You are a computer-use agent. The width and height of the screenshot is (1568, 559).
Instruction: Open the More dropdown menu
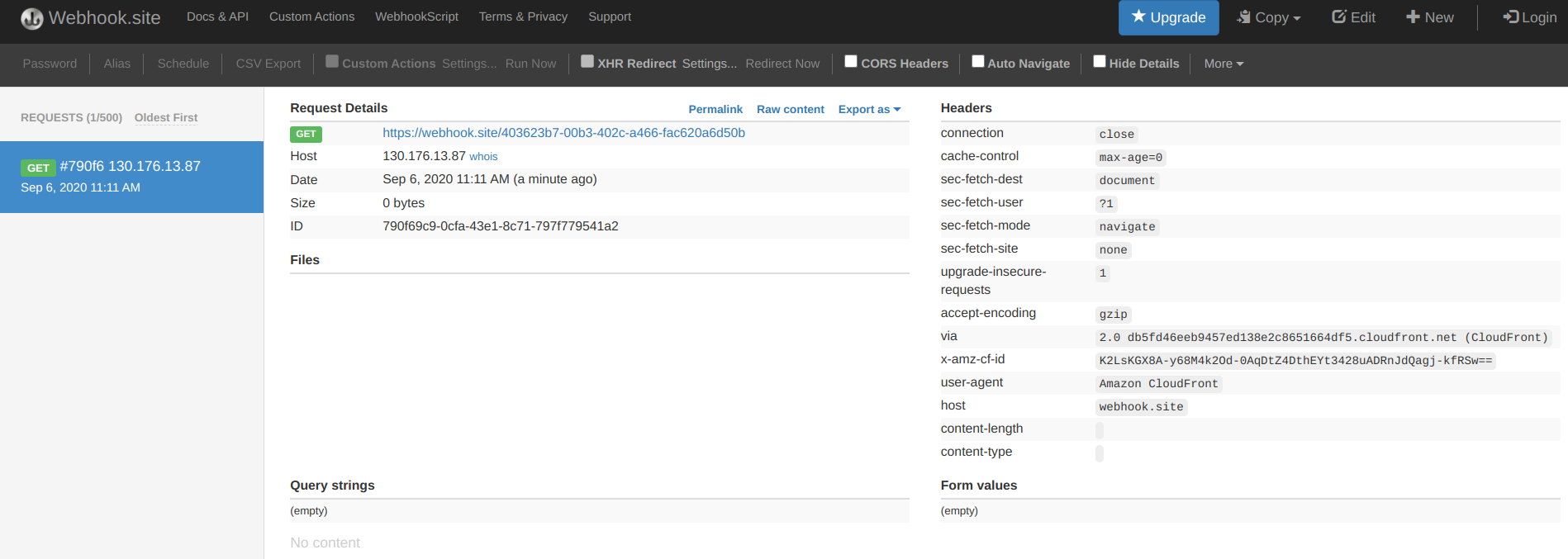pyautogui.click(x=1223, y=64)
